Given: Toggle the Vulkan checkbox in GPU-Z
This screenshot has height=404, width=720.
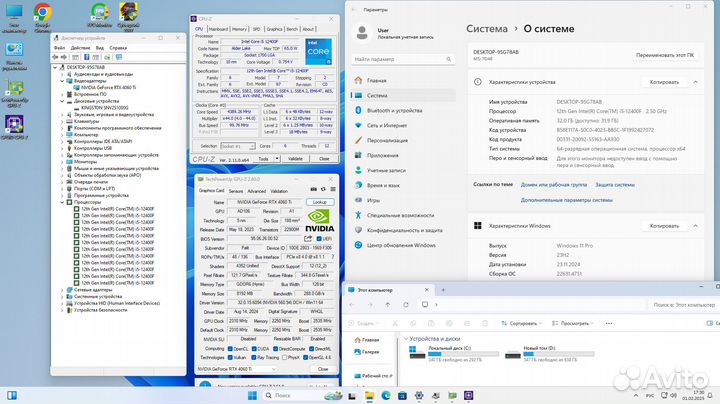Looking at the screenshot, I should (x=230, y=357).
